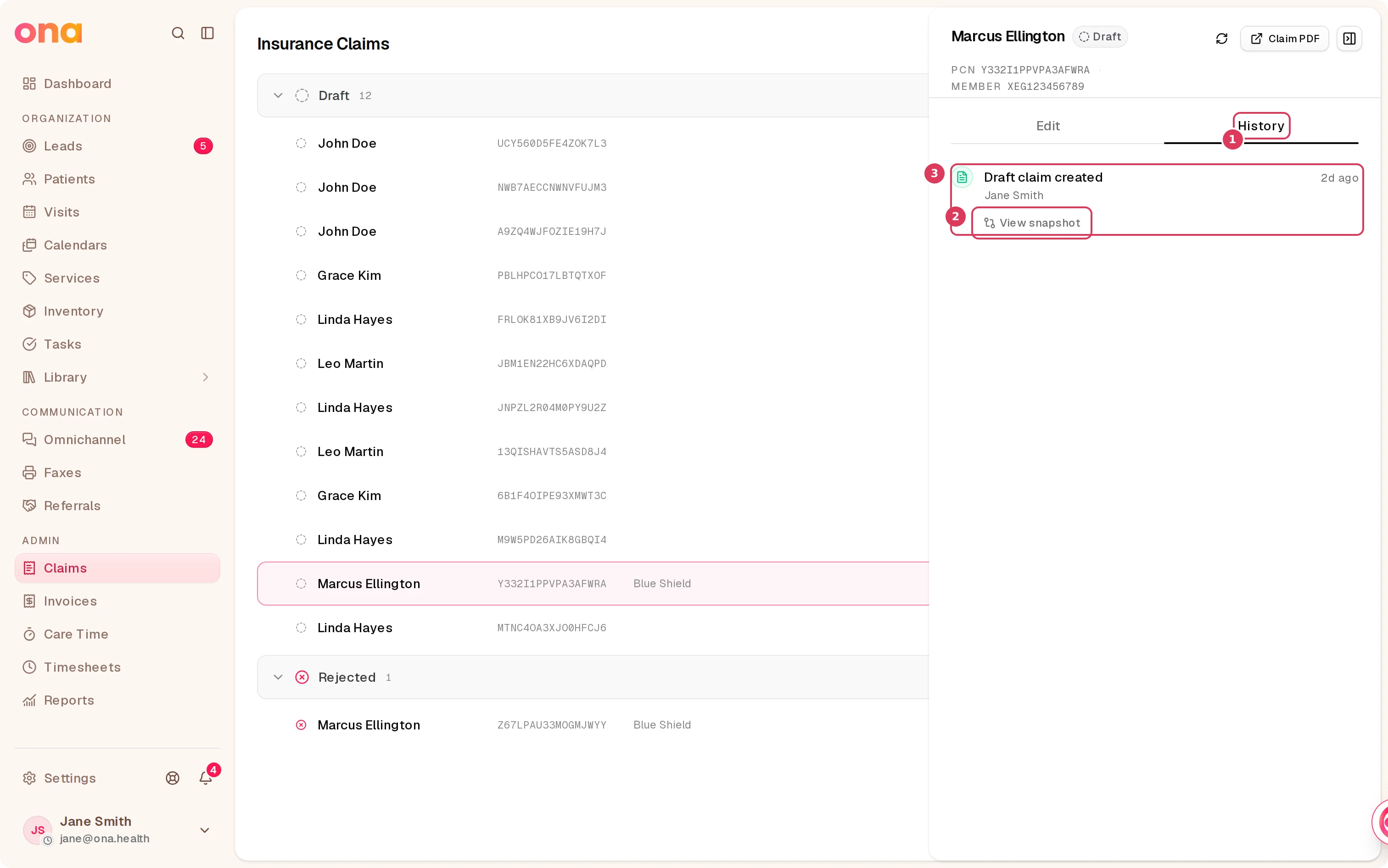This screenshot has height=868, width=1388.
Task: Select John Doe claim UCY560D5FE4ZOK7L3
Action: point(593,144)
